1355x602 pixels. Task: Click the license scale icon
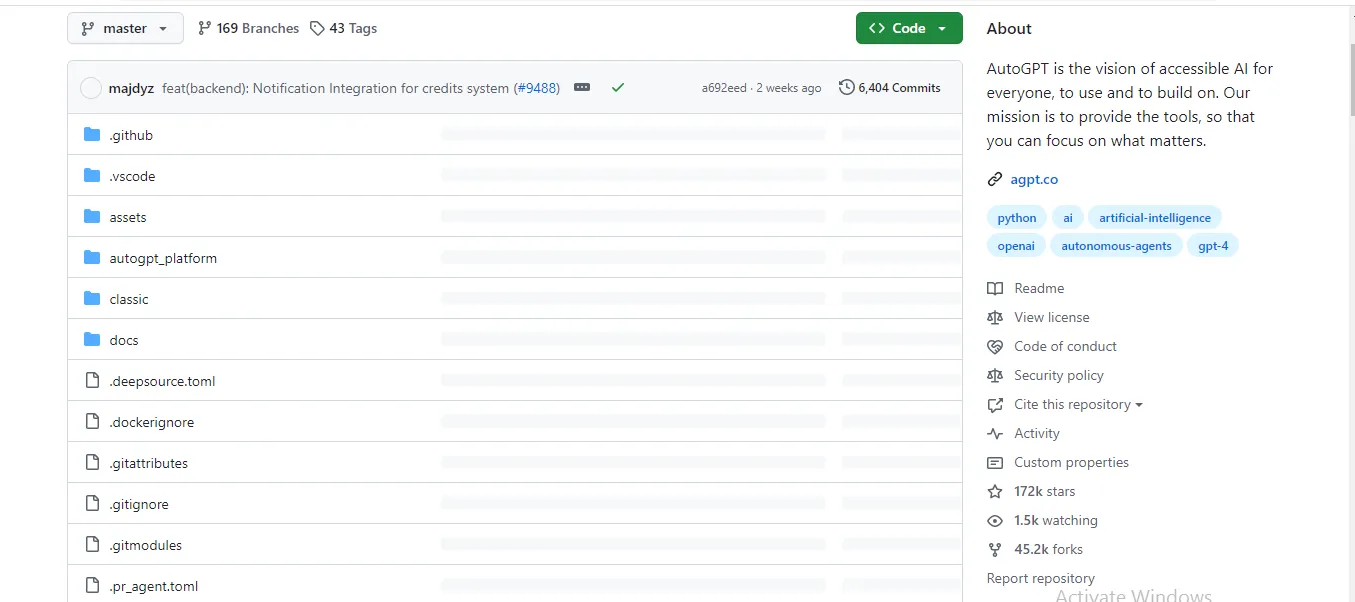(x=995, y=317)
